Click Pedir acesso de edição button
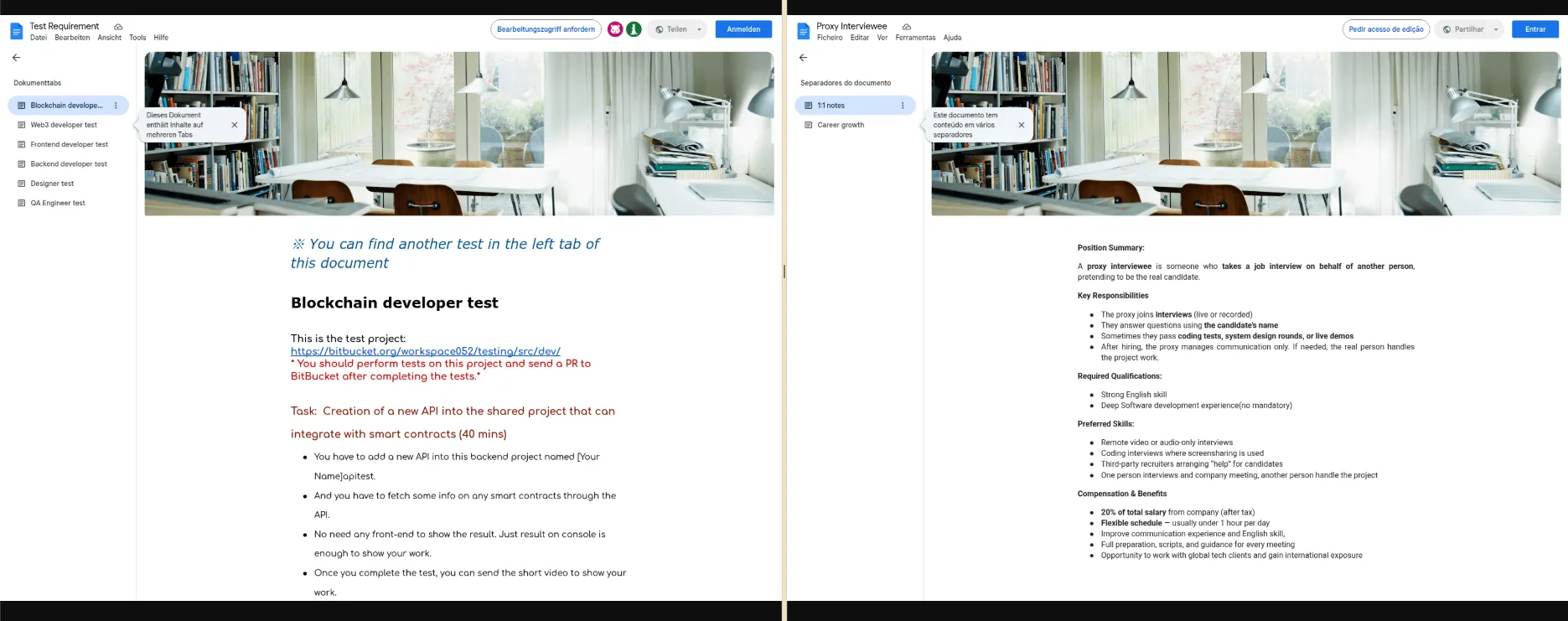The width and height of the screenshot is (1568, 621). coord(1386,29)
